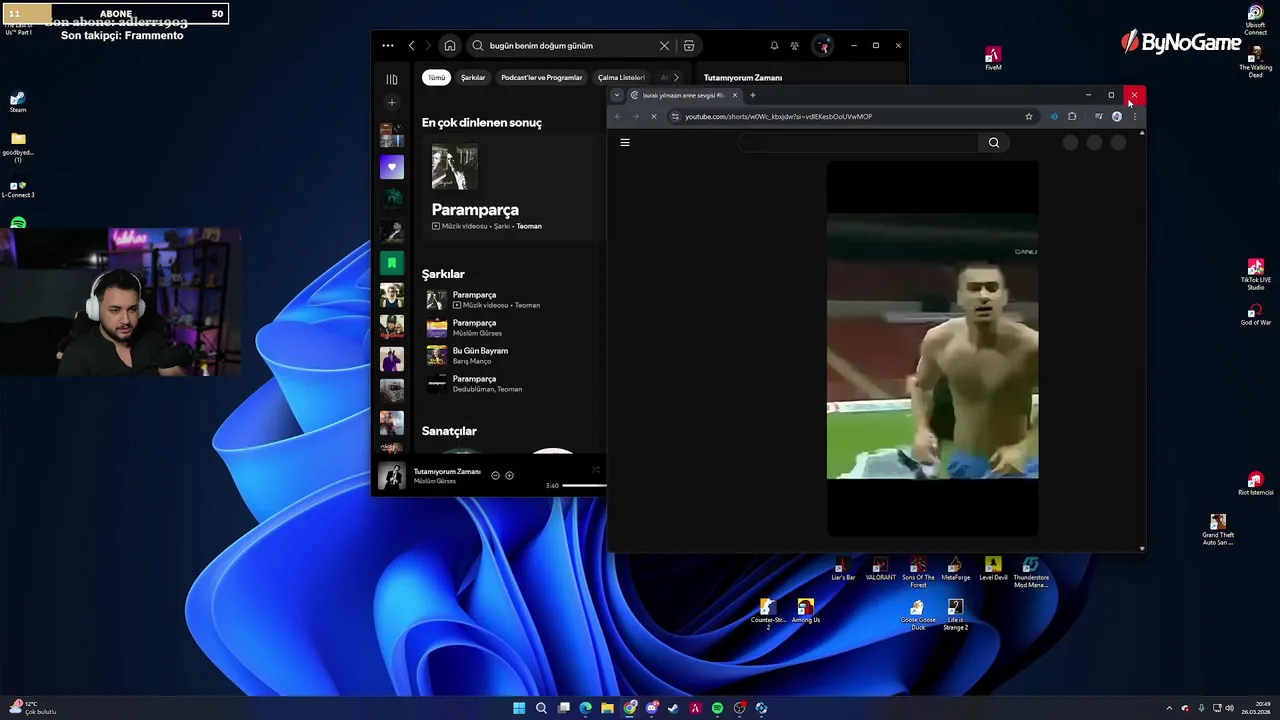Open Goose Goose Duck desktop shortcut
The height and width of the screenshot is (720, 1280).
tap(918, 614)
